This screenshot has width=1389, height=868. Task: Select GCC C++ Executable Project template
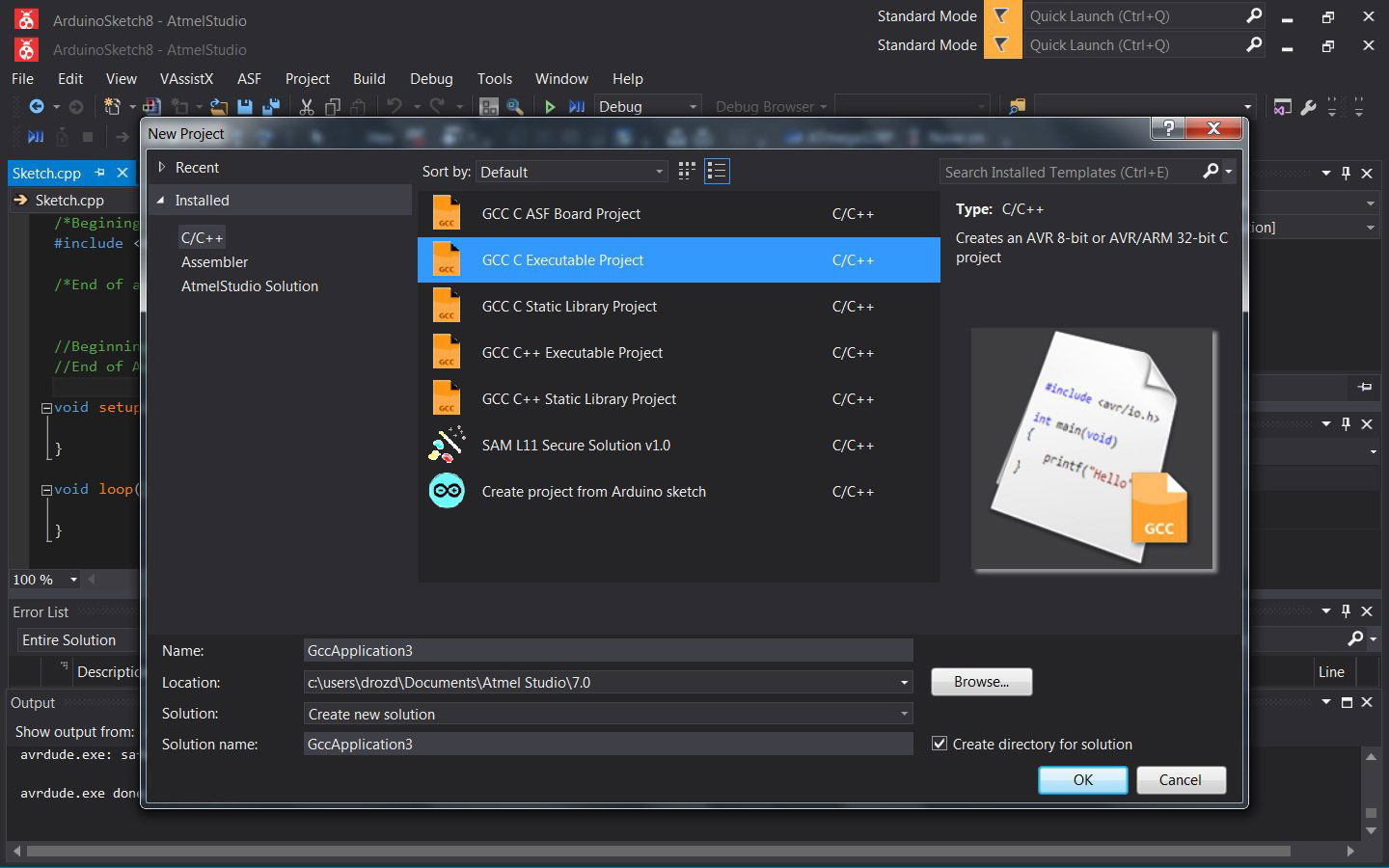pos(678,352)
